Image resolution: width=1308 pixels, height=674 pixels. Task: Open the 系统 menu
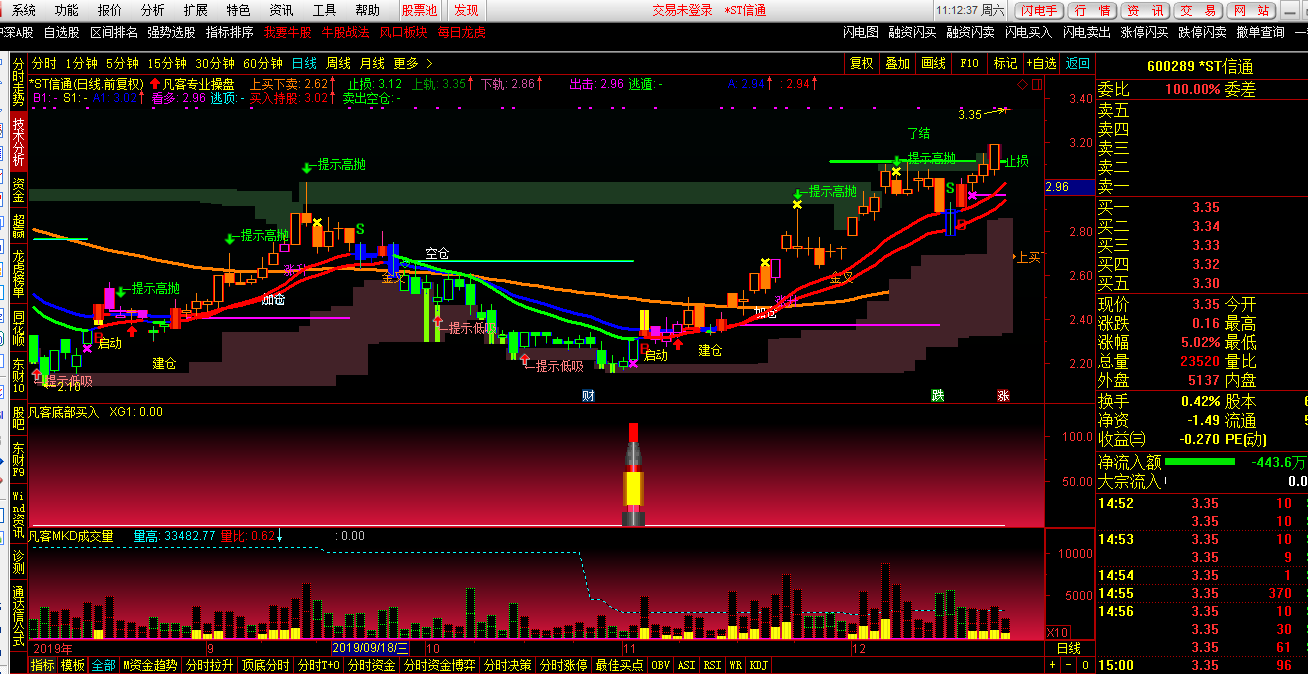24,10
